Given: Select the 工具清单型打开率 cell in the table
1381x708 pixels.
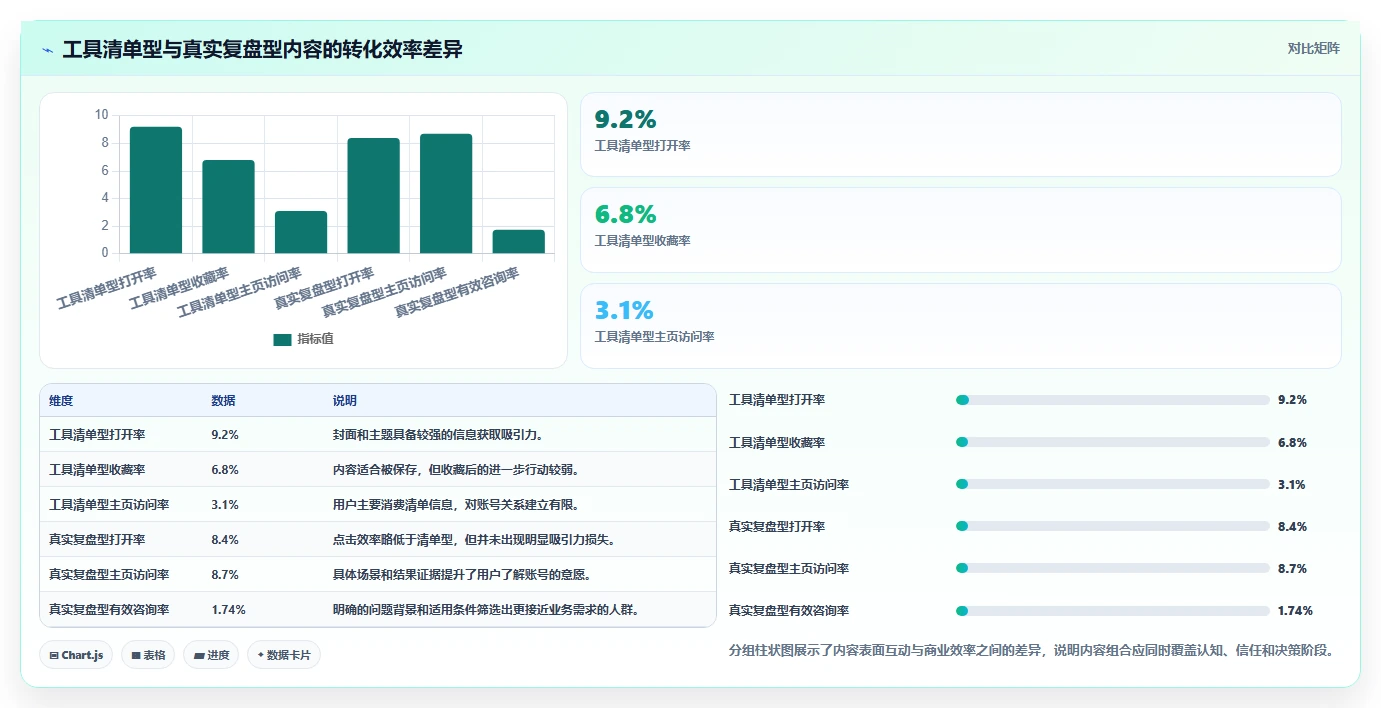Looking at the screenshot, I should pos(97,435).
